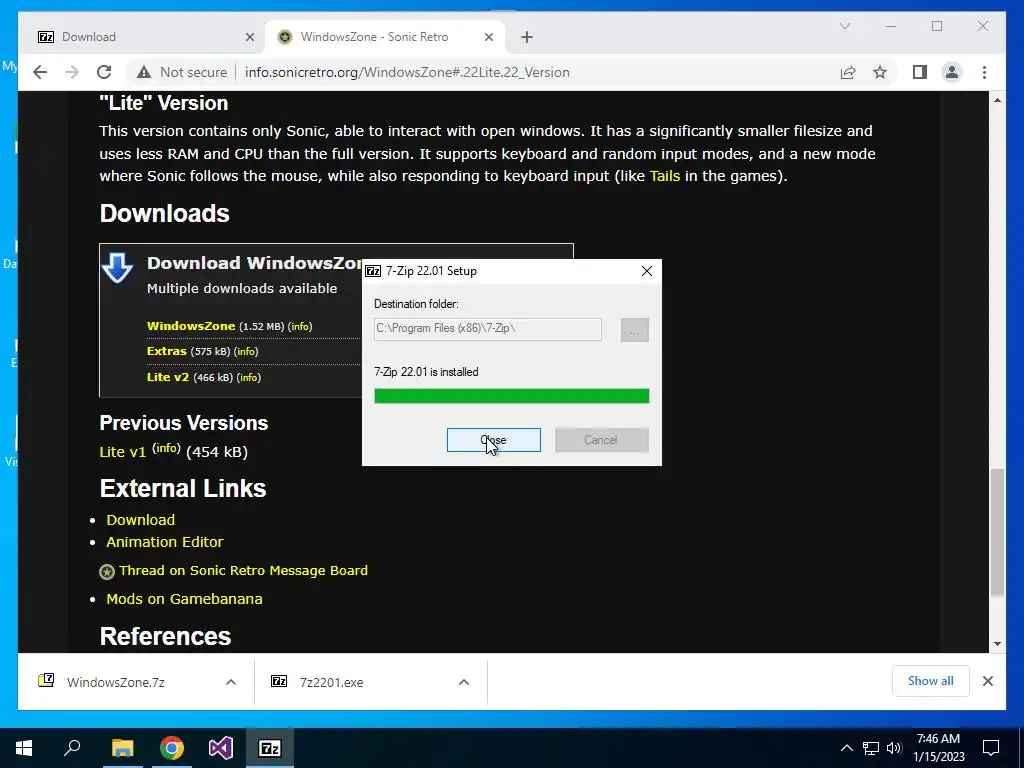Screen dimensions: 1024x768
Task: Open the Mods on Gamebanana link
Action: pyautogui.click(x=184, y=599)
